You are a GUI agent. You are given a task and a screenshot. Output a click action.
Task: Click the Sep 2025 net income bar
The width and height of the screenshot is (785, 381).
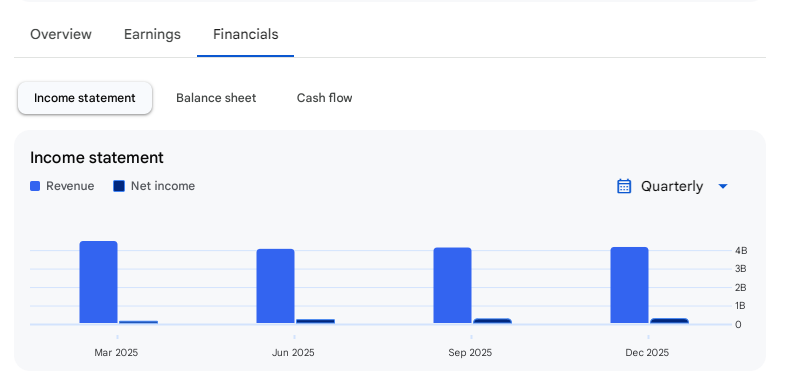[x=493, y=321]
